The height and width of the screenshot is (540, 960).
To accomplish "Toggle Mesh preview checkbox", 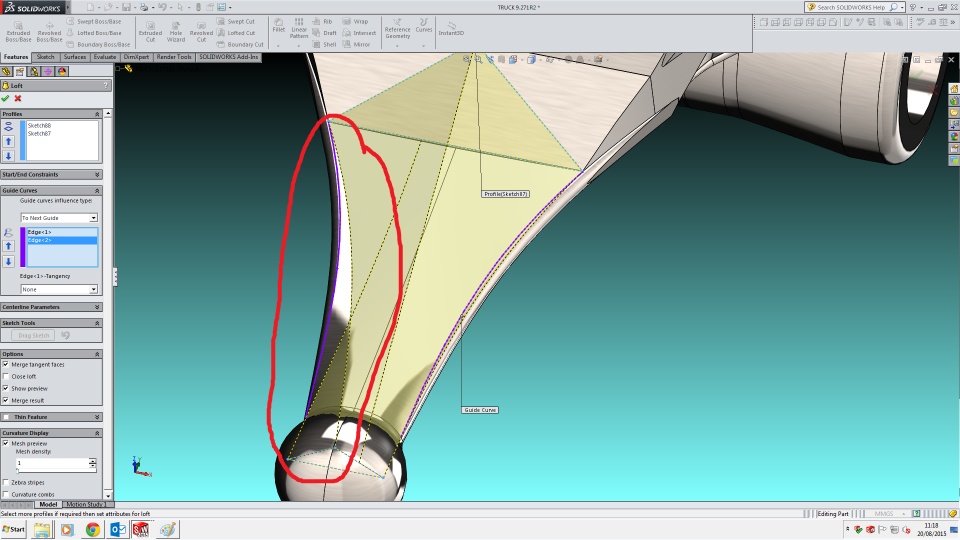I will pyautogui.click(x=6, y=443).
